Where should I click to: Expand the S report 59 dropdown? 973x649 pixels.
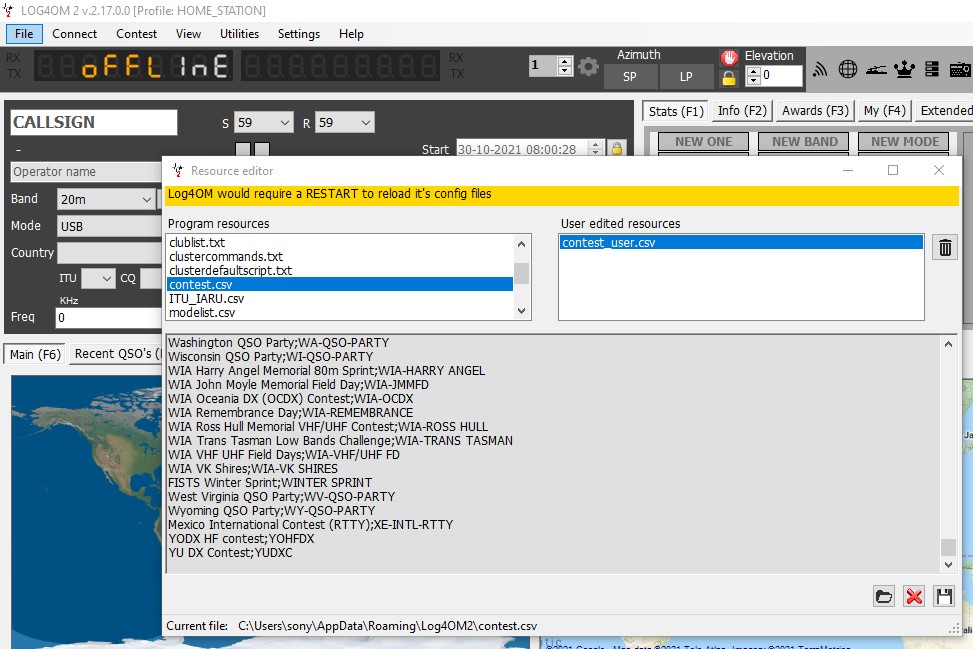point(284,123)
